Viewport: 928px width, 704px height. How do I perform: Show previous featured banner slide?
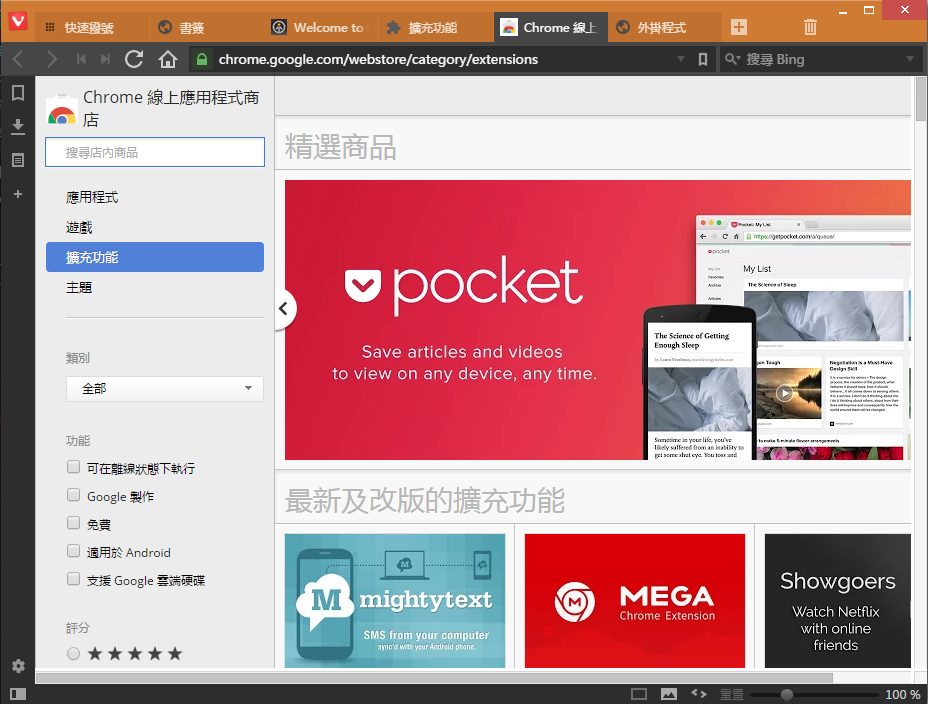[x=284, y=308]
